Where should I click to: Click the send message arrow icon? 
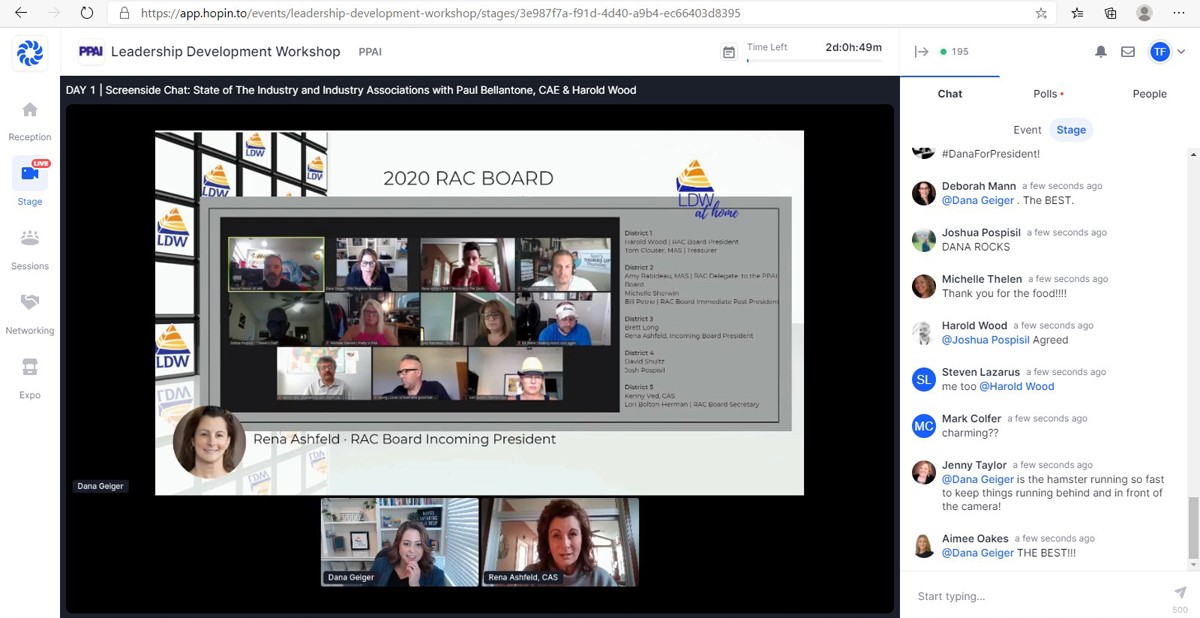click(x=1180, y=592)
